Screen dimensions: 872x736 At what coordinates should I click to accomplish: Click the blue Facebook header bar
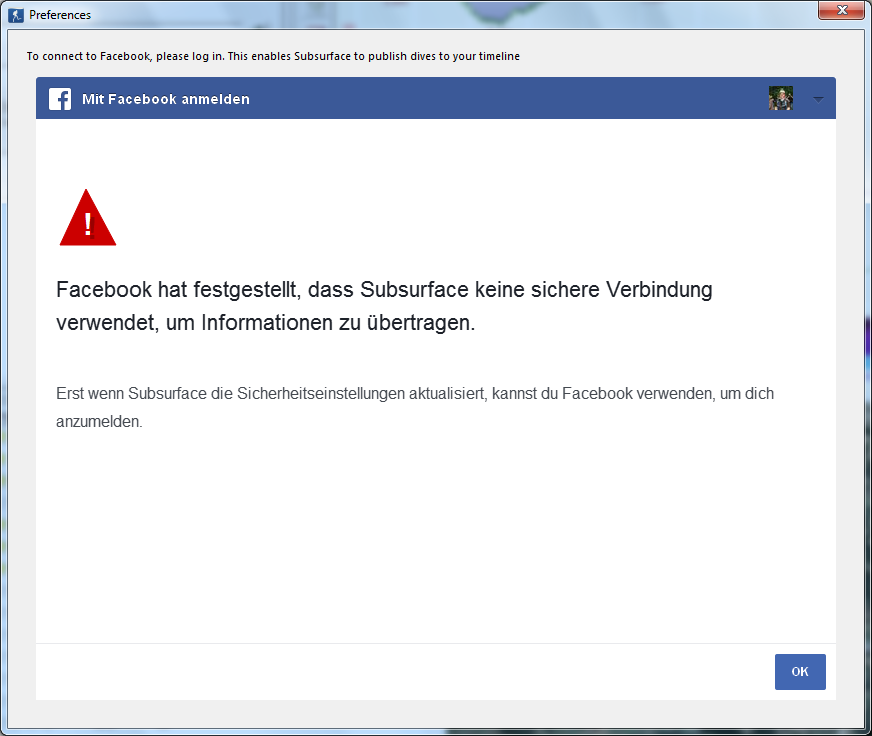coord(450,98)
